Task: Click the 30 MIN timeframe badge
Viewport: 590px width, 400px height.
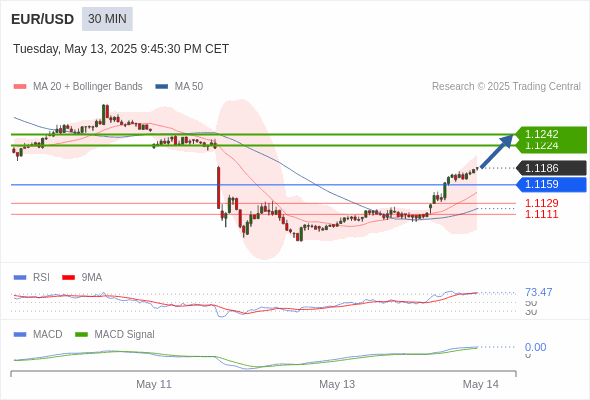Action: pyautogui.click(x=107, y=19)
